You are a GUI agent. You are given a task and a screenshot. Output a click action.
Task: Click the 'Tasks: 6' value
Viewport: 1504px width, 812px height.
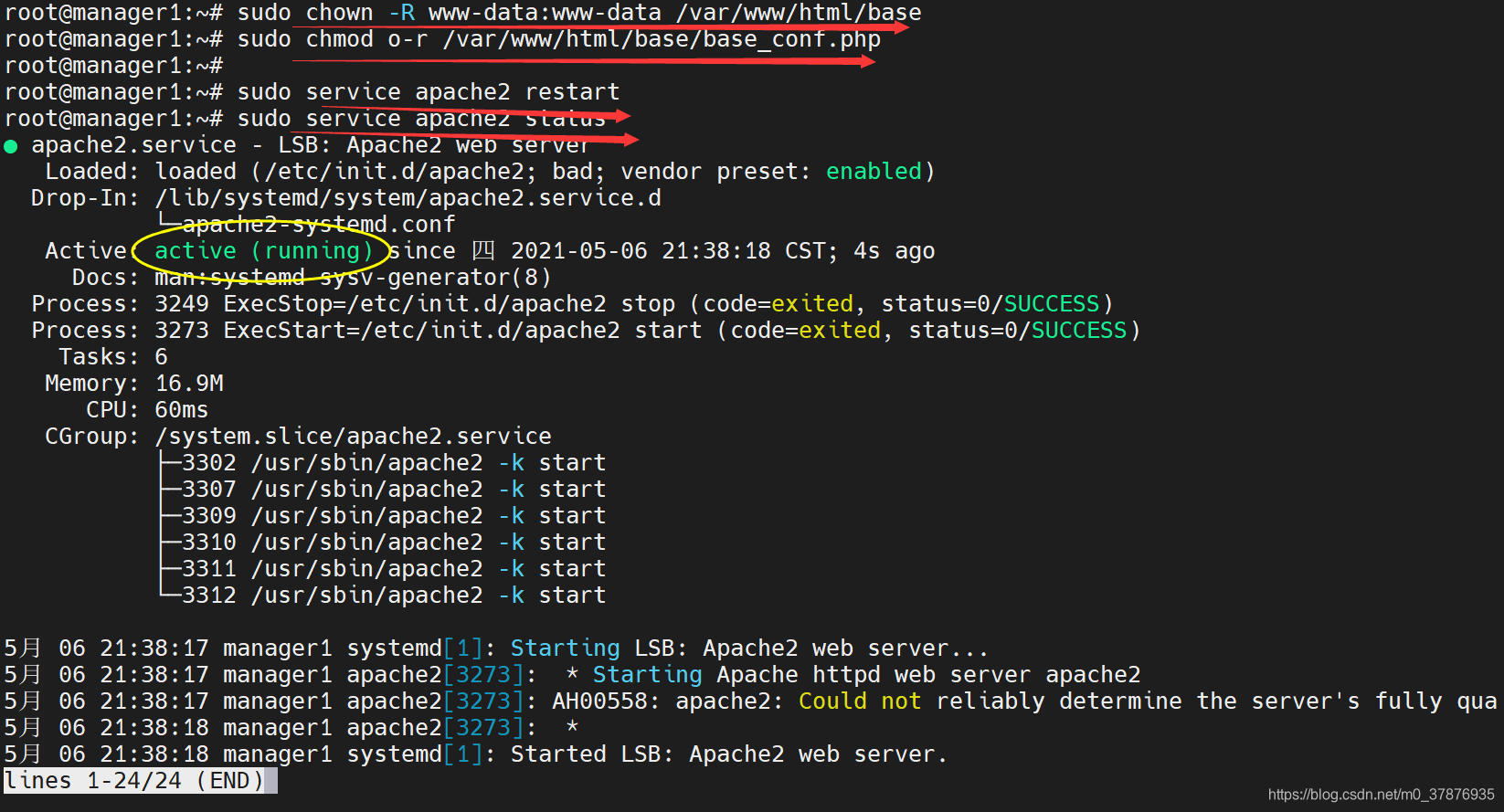pos(161,357)
